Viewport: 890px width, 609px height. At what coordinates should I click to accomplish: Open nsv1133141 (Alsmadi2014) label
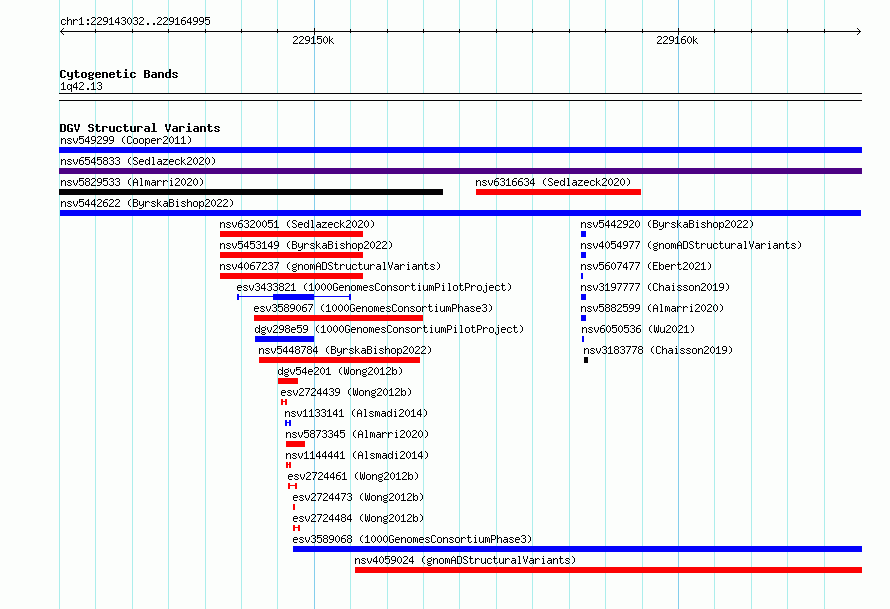click(356, 413)
